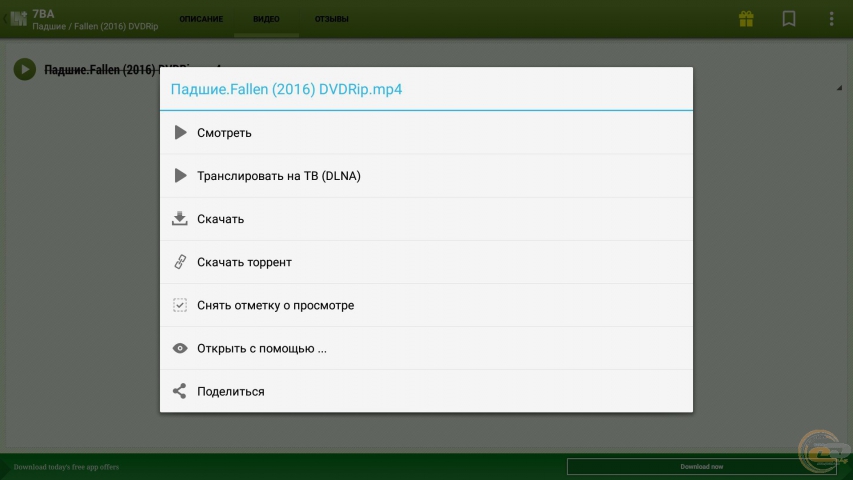Open the gift box icon in header

tap(746, 19)
